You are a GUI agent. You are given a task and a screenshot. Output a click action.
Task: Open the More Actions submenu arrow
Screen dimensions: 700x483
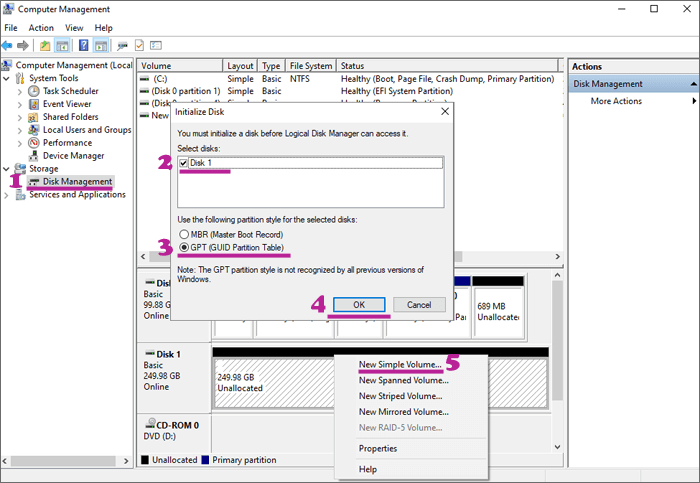(x=694, y=101)
